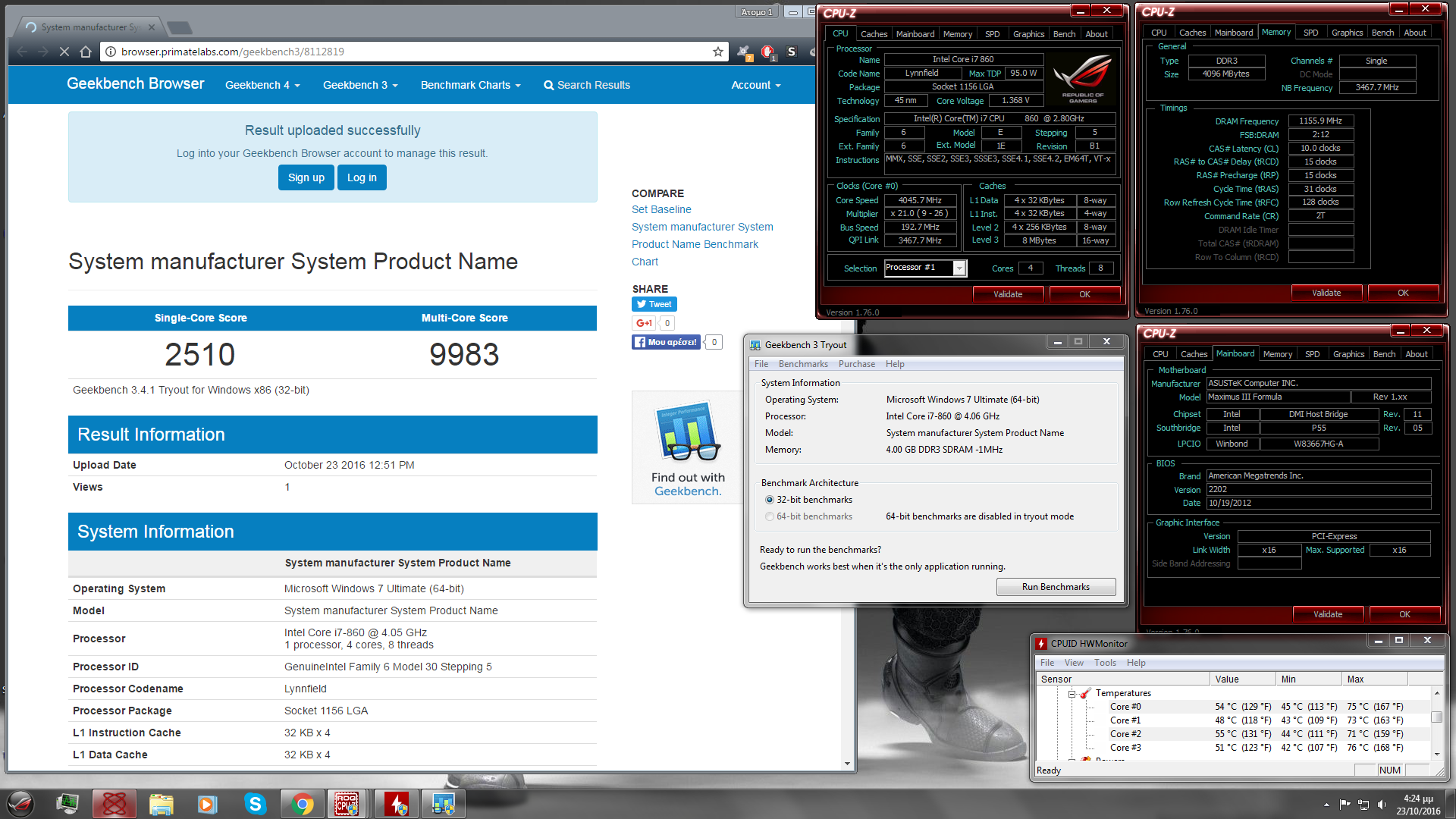This screenshot has width=1456, height=819.
Task: Go to Chrome home page icon
Action: pyautogui.click(x=86, y=52)
